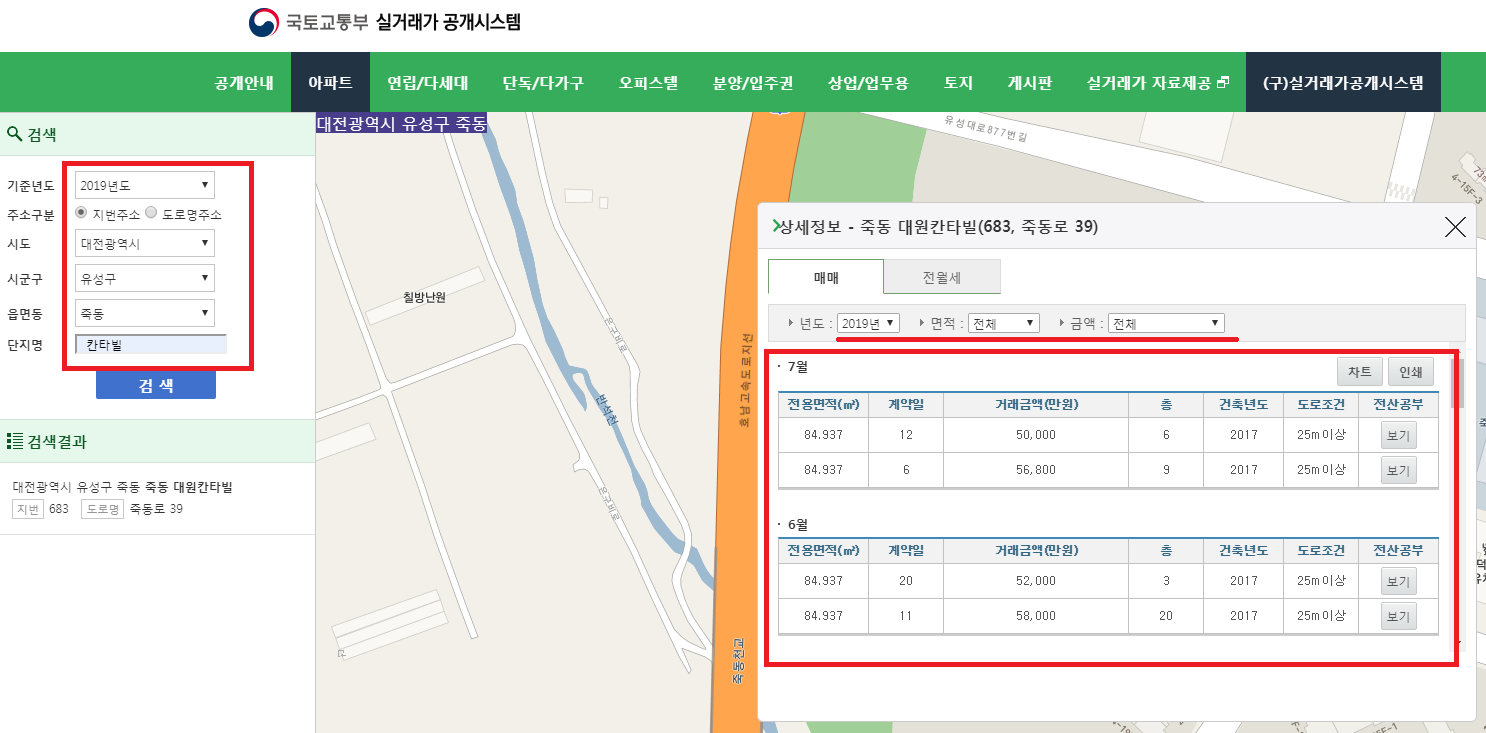Click 보기 for the 52,000 row
The height and width of the screenshot is (733, 1486).
point(1398,581)
